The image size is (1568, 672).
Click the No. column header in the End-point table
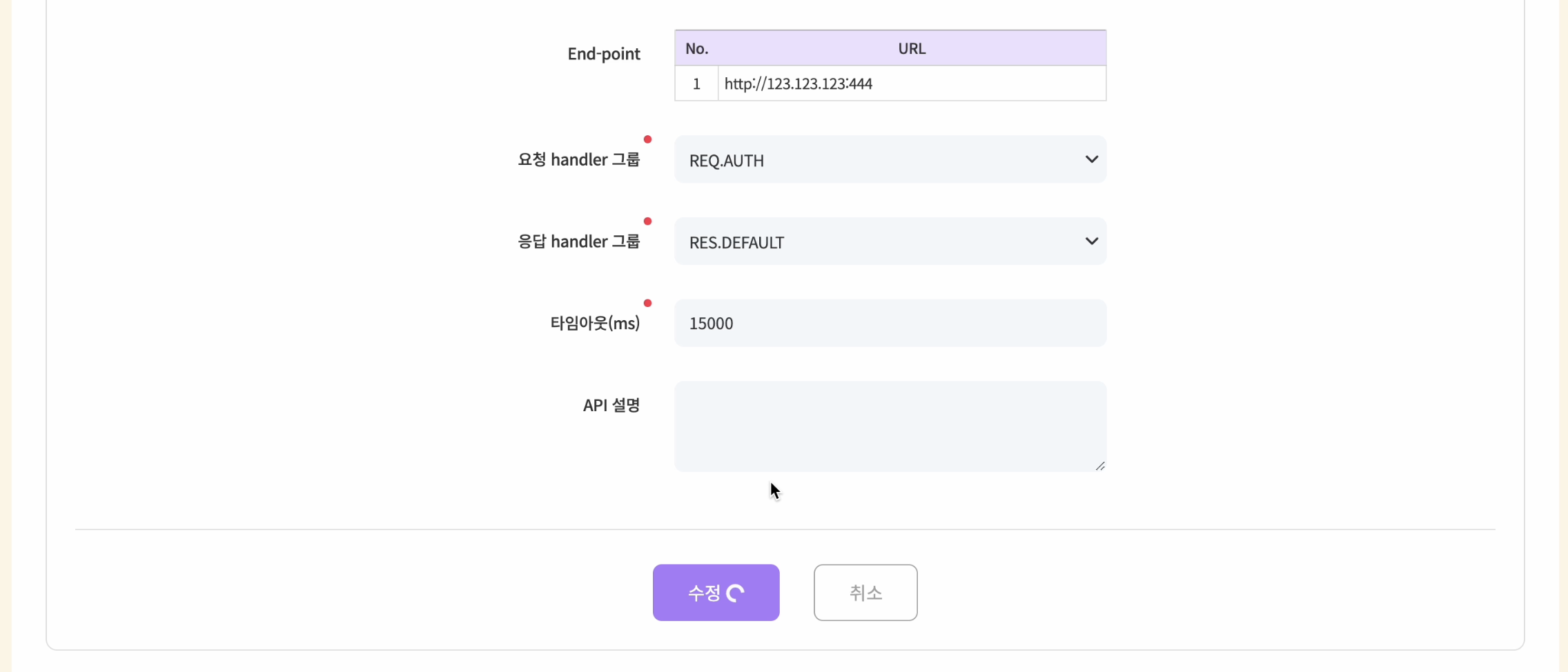tap(696, 48)
